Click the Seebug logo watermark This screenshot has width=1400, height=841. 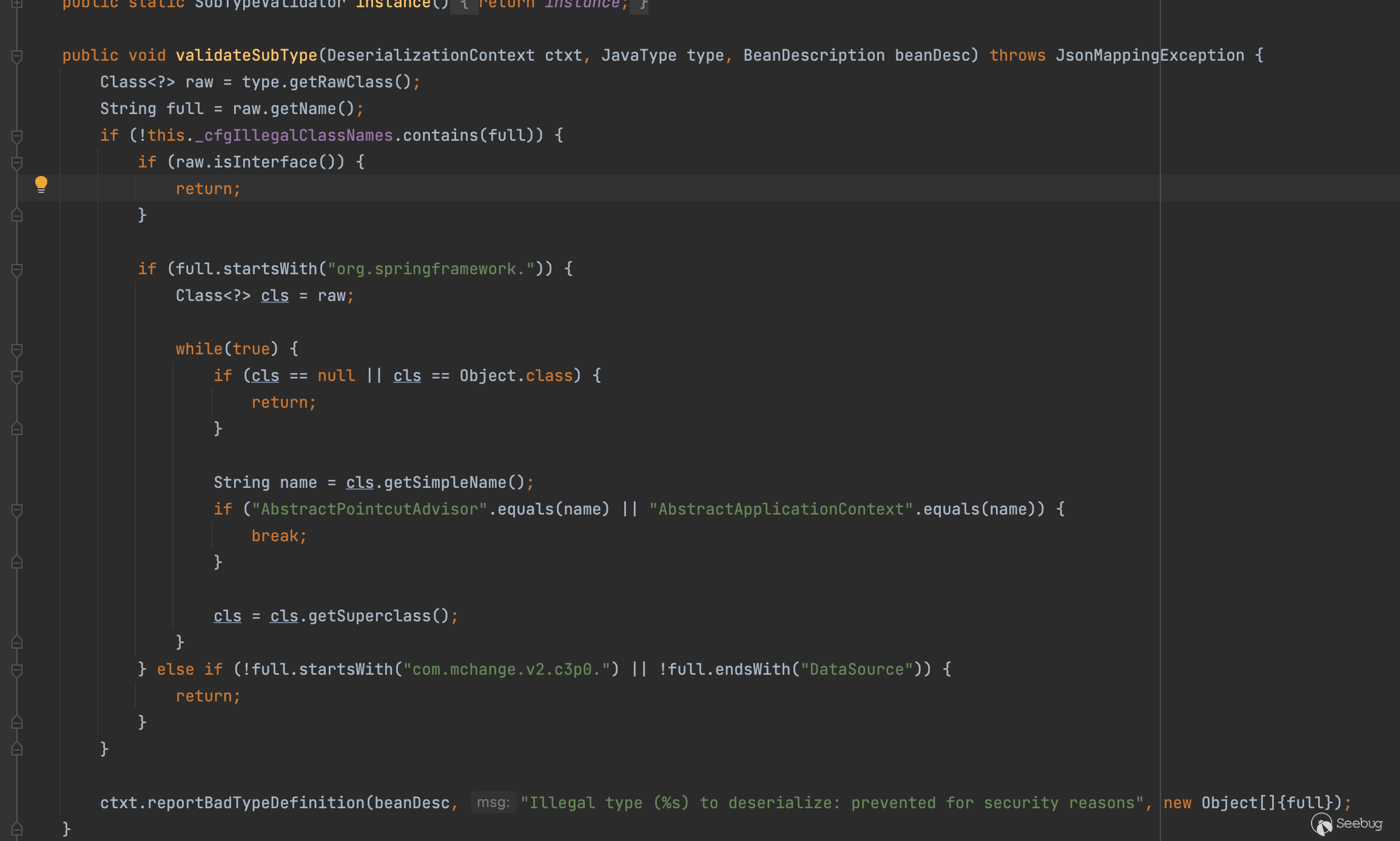coord(1347,824)
